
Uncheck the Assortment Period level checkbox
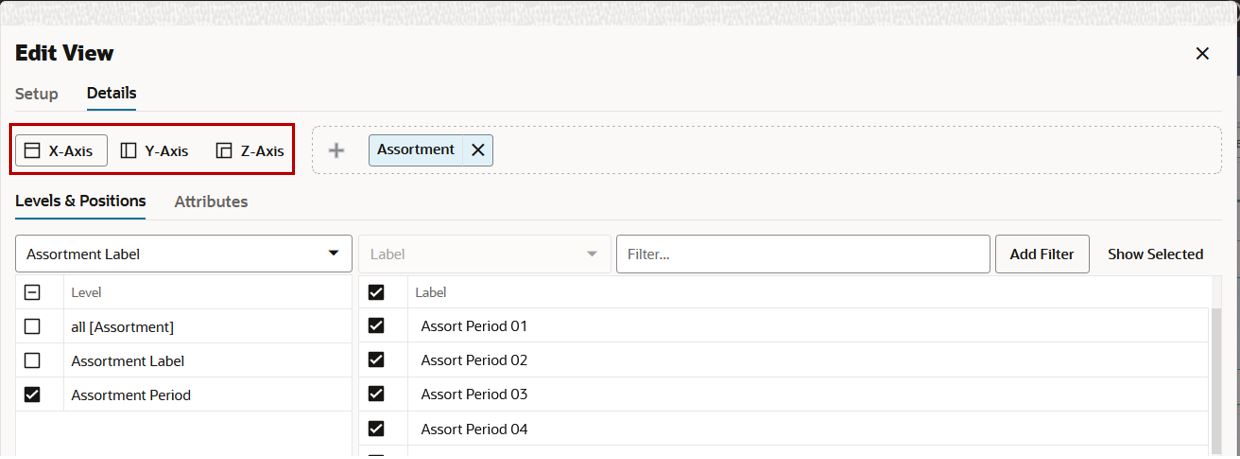tap(32, 394)
